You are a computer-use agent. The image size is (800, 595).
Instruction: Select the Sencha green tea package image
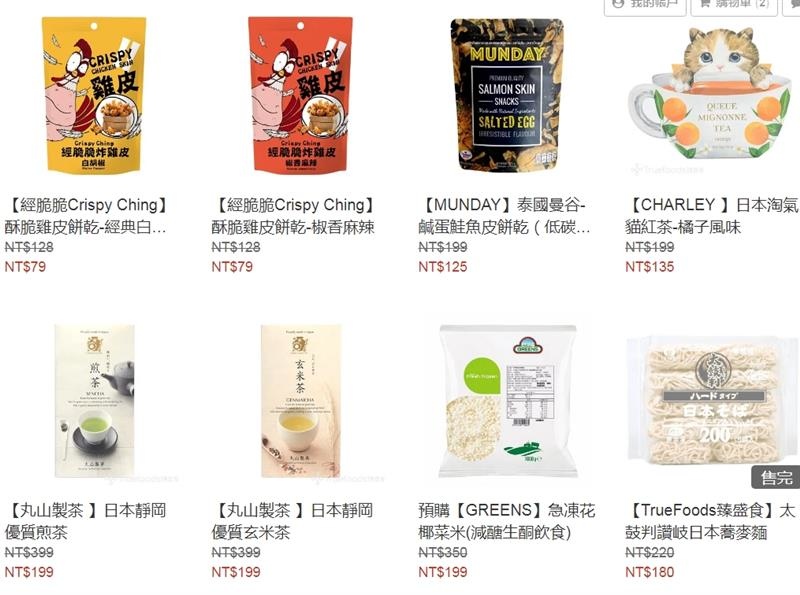coord(95,401)
